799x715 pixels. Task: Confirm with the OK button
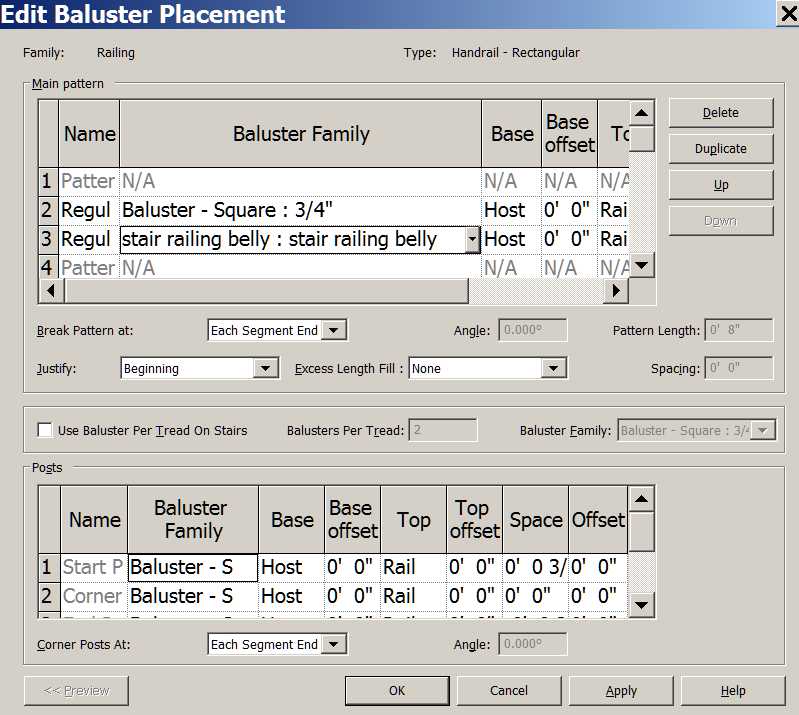[397, 690]
